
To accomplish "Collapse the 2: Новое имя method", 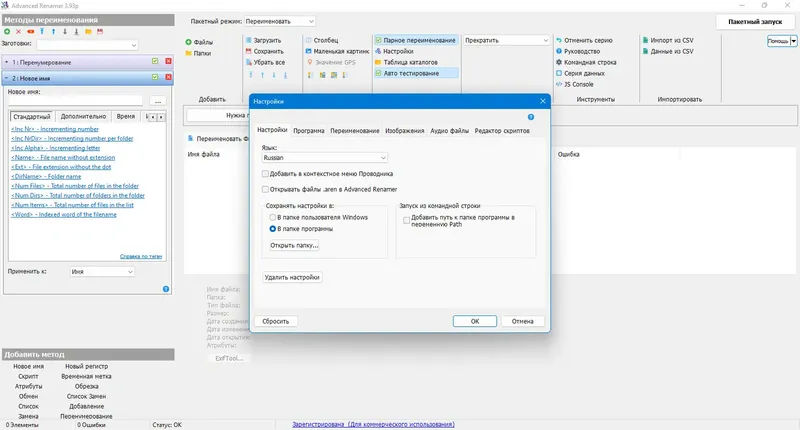I will click(6, 78).
